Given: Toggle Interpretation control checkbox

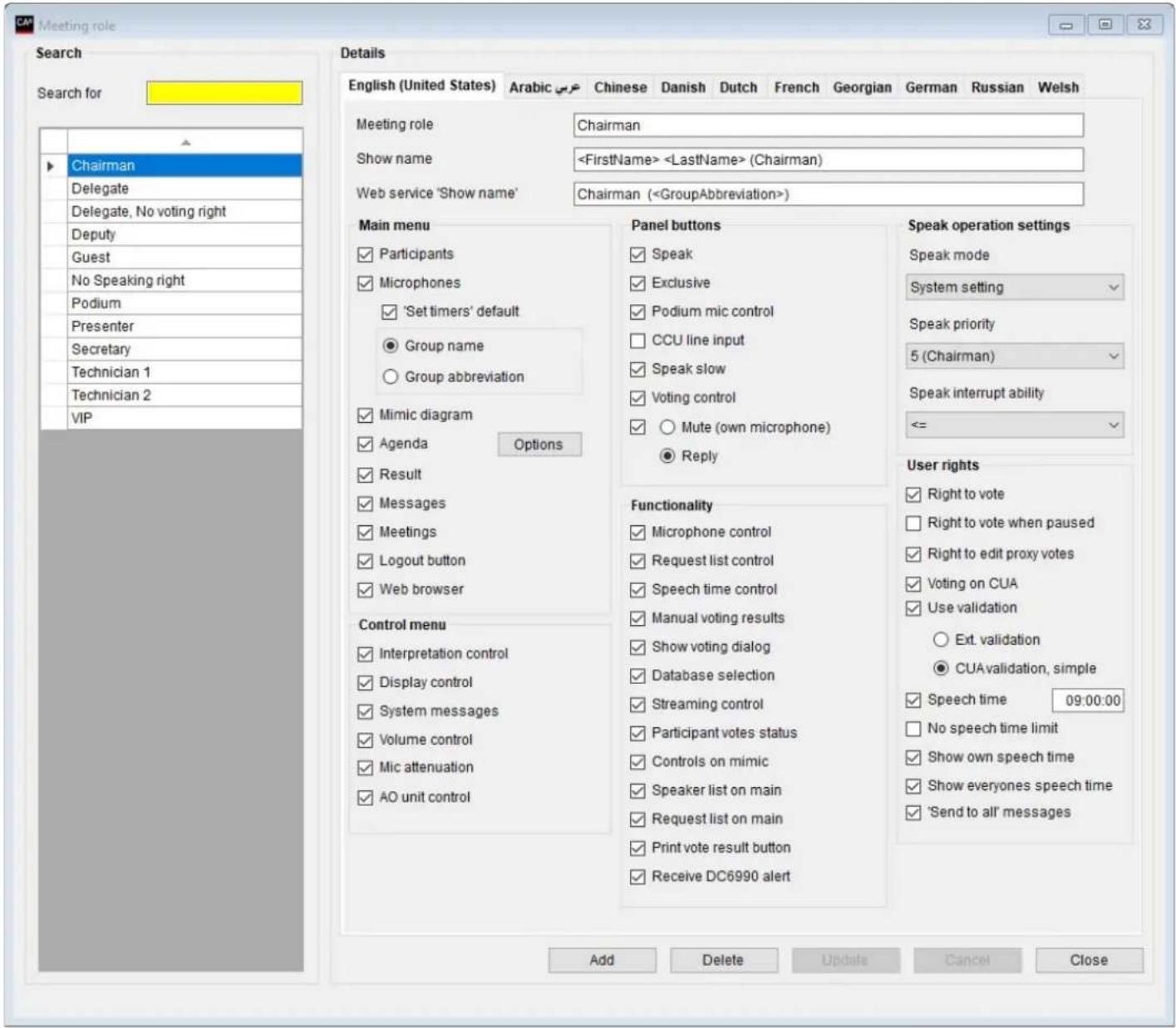Looking at the screenshot, I should coord(365,654).
